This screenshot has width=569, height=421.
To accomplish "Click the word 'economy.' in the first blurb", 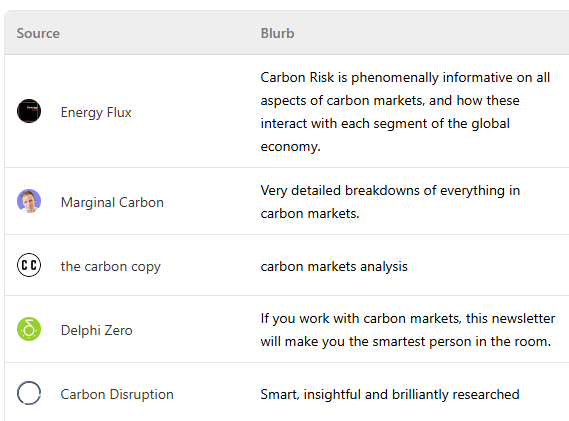I will click(x=291, y=147).
